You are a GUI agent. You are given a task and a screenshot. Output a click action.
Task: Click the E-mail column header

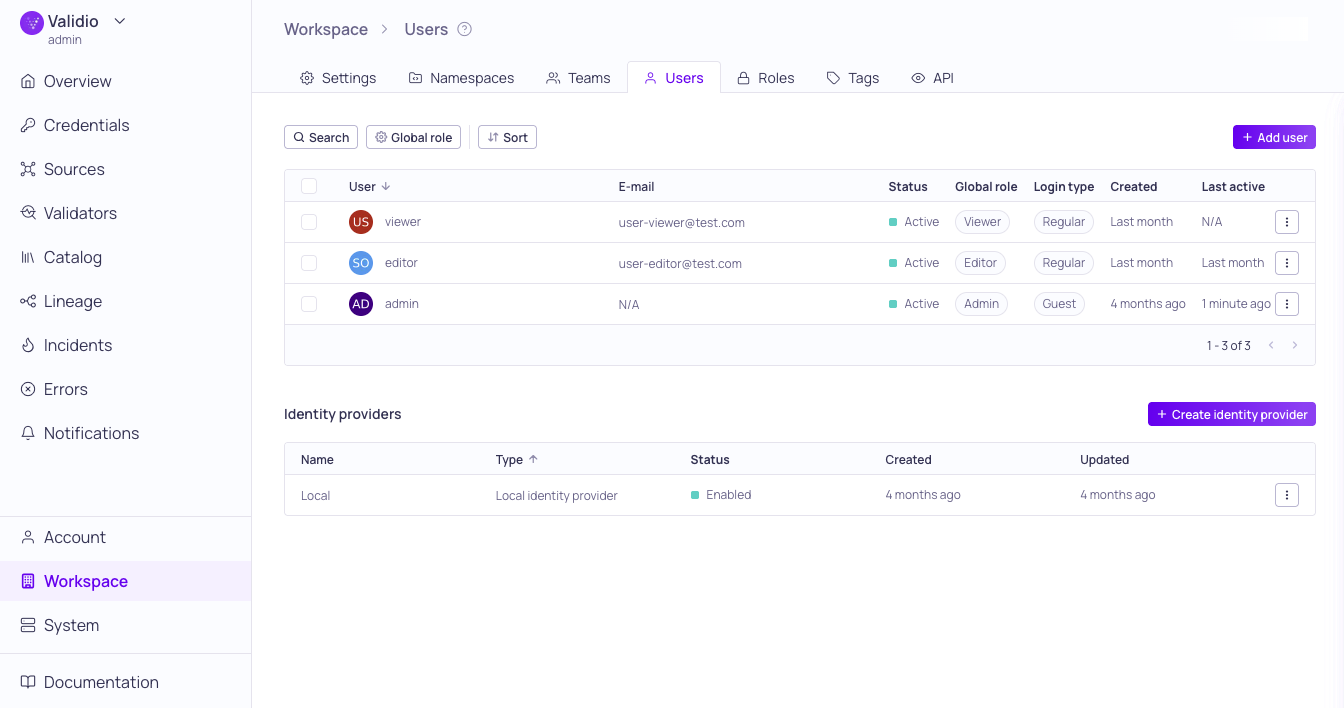[636, 187]
